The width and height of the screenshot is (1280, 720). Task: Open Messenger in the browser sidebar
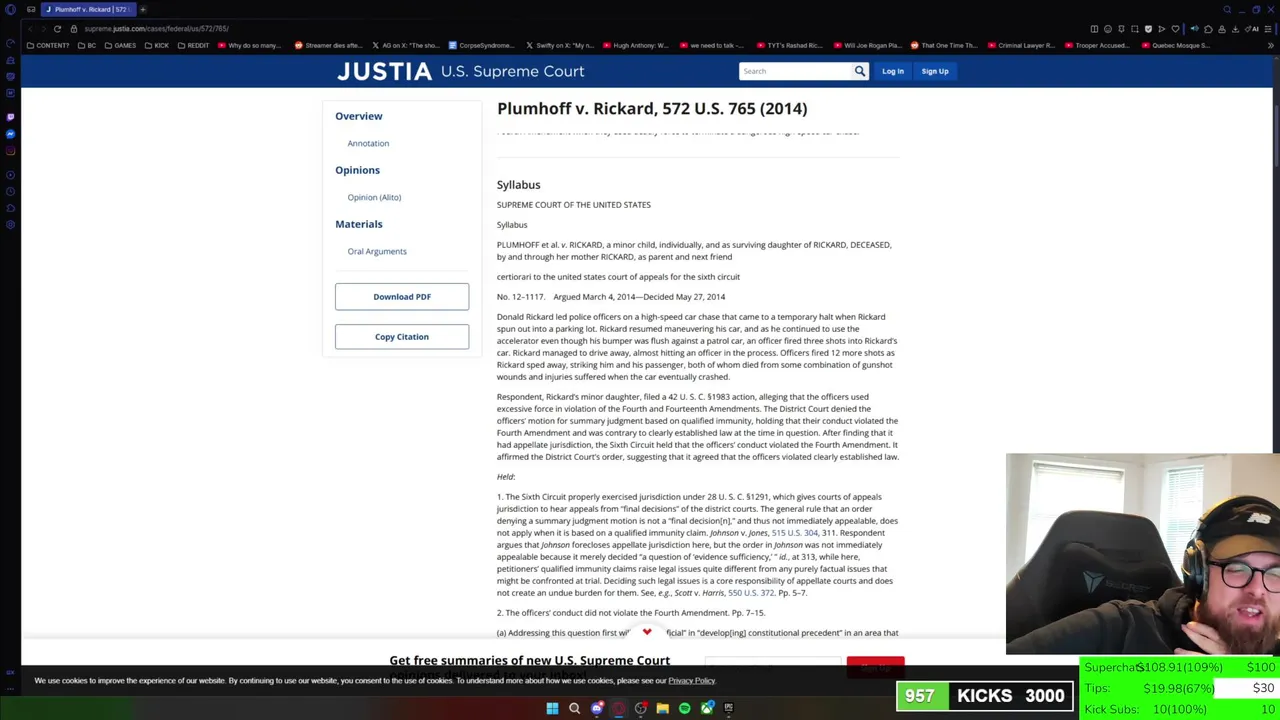click(10, 134)
